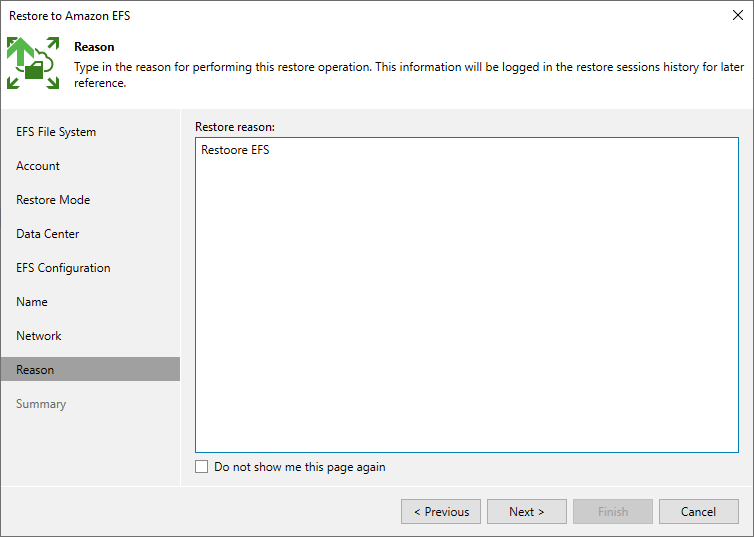Click the greyed-out Summary step
Viewport: 754px width, 537px height.
pos(41,404)
